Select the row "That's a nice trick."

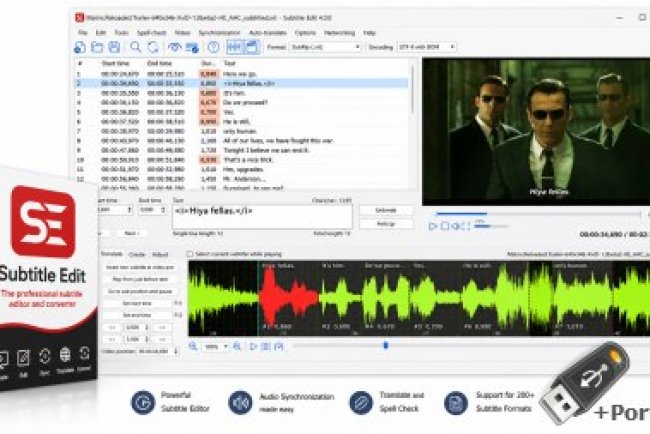tap(242, 160)
